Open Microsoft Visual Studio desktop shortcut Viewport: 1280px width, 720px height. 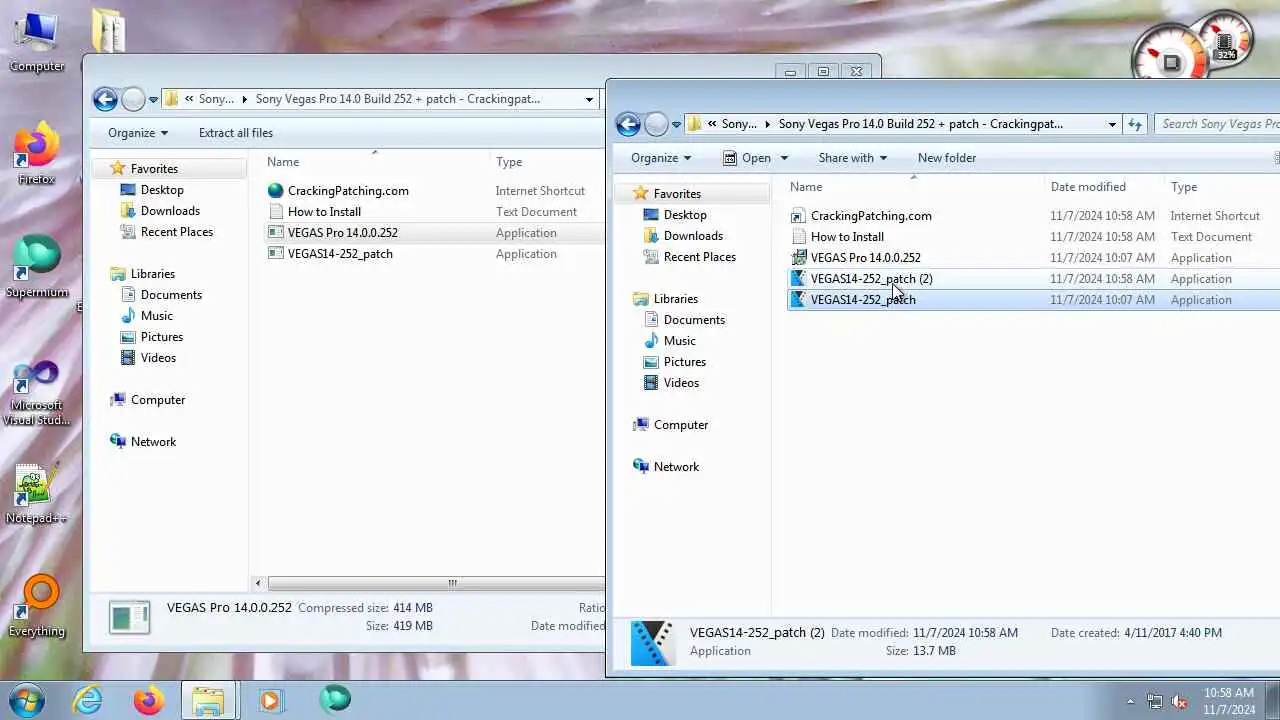click(36, 394)
